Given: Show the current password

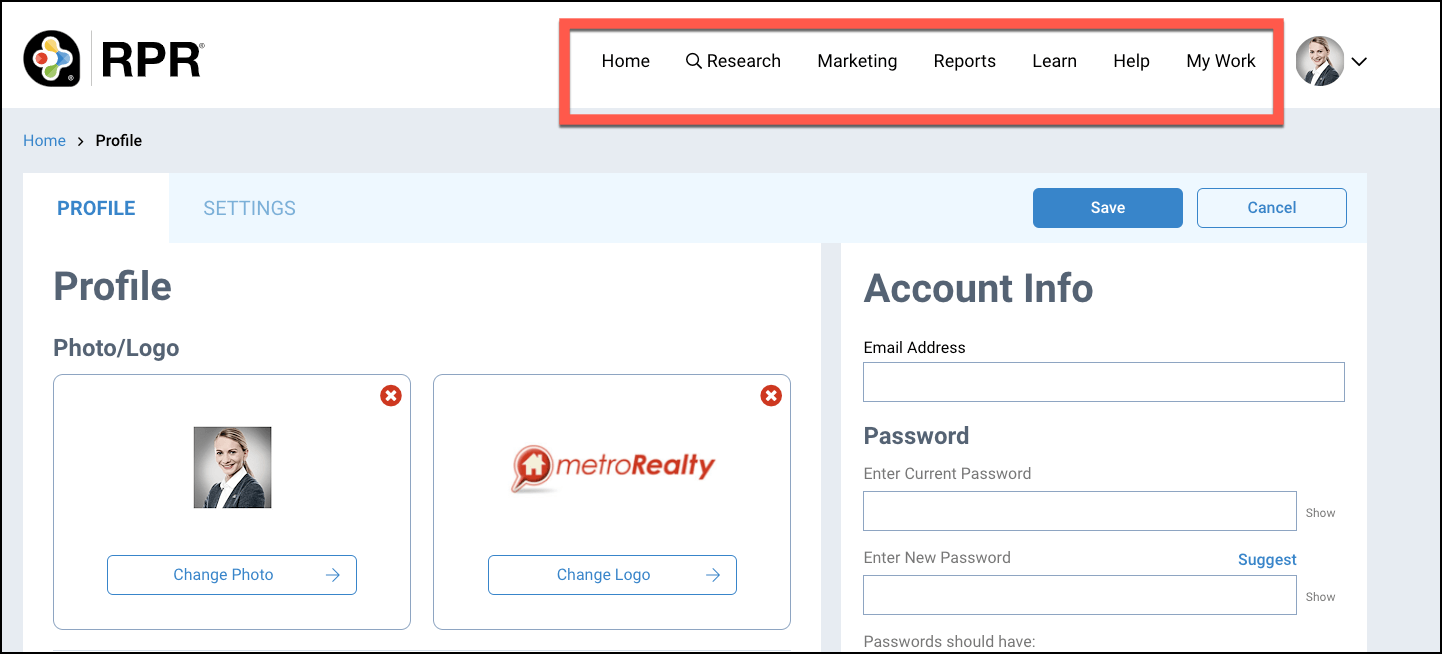Looking at the screenshot, I should pos(1320,513).
